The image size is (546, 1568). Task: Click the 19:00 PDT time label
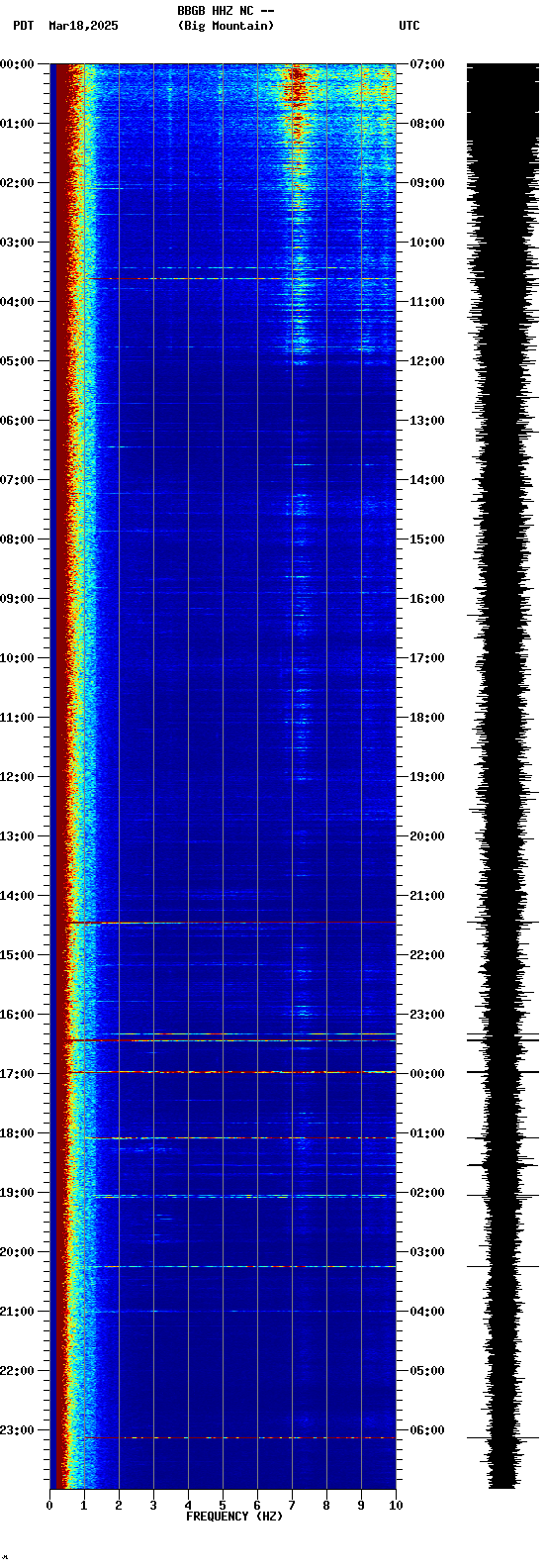pyautogui.click(x=17, y=1193)
